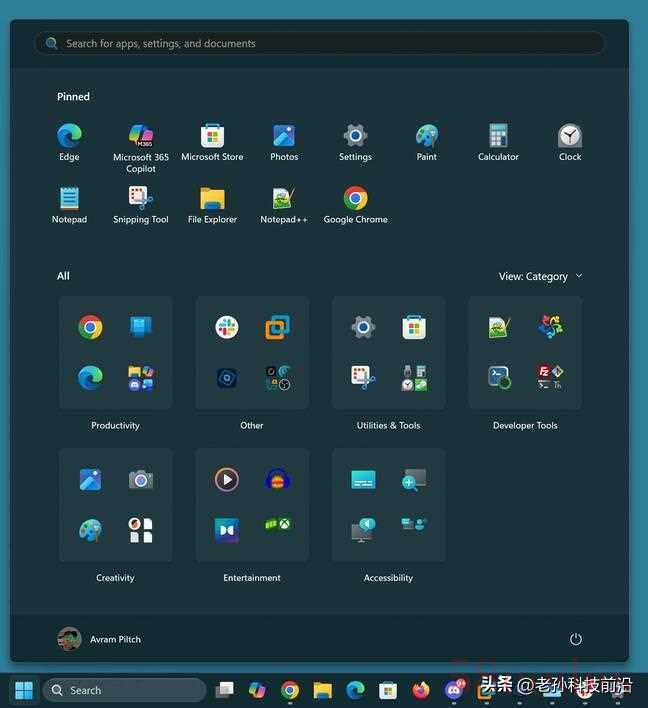Open Snipping Tool in Utilities & Tools
Viewport: 648px width, 708px height.
(x=363, y=377)
